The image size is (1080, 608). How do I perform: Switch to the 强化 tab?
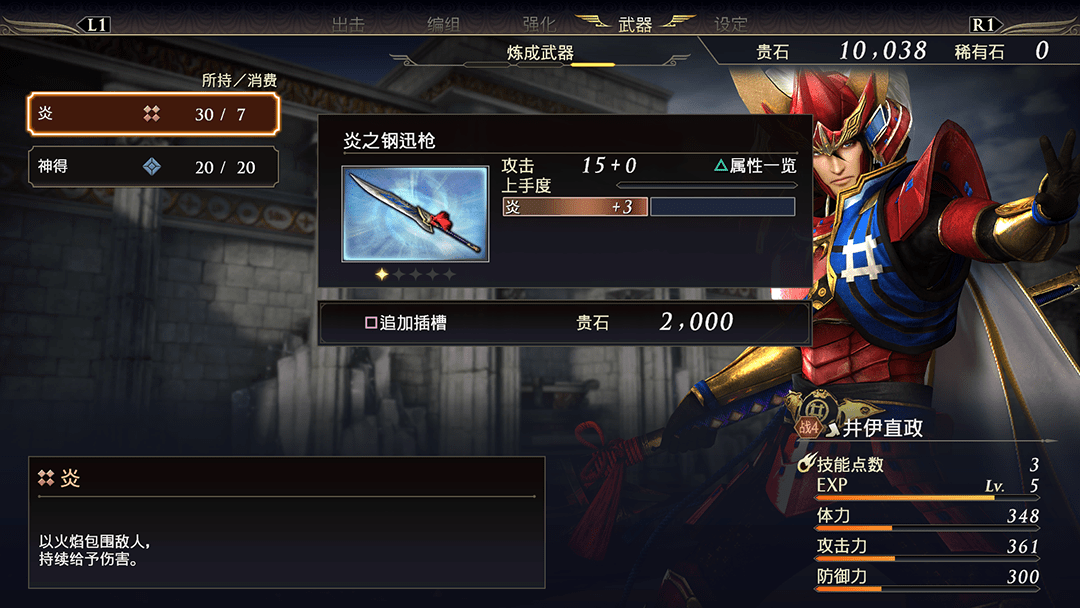pos(539,25)
